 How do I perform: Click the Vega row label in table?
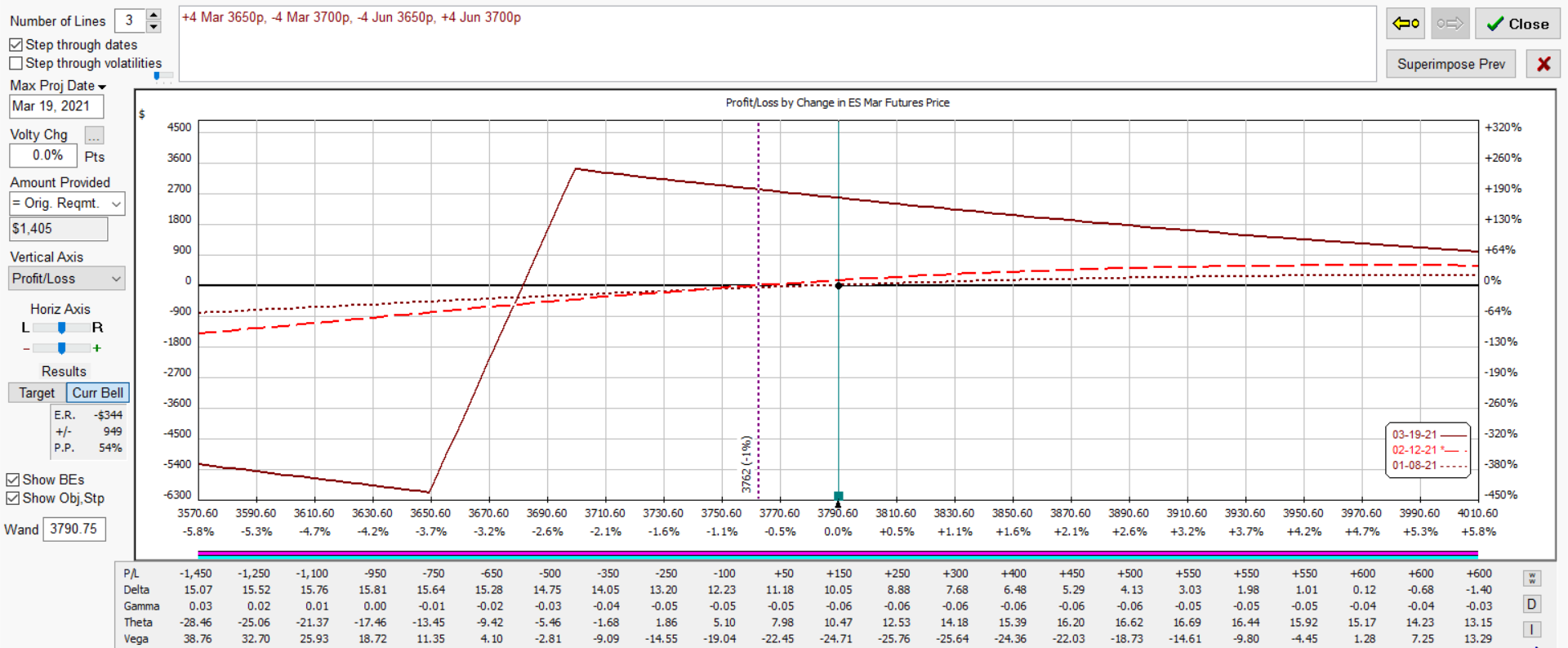[x=136, y=639]
